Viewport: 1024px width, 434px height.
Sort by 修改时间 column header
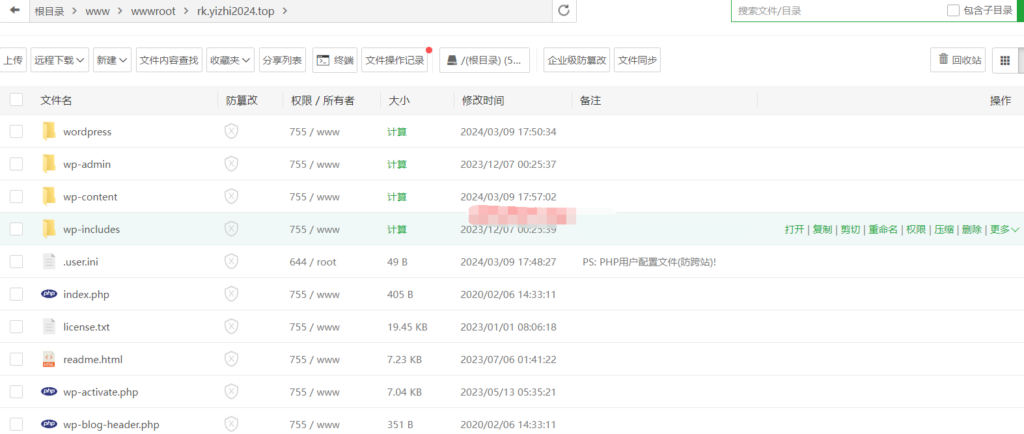pyautogui.click(x=483, y=101)
